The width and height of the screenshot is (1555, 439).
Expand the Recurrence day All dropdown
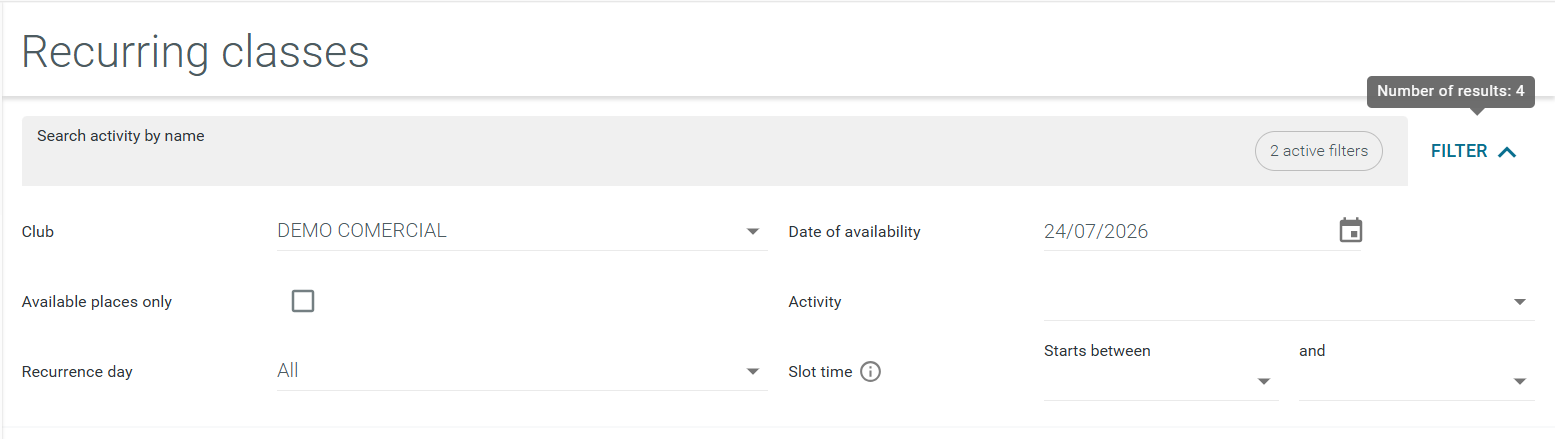click(x=522, y=371)
